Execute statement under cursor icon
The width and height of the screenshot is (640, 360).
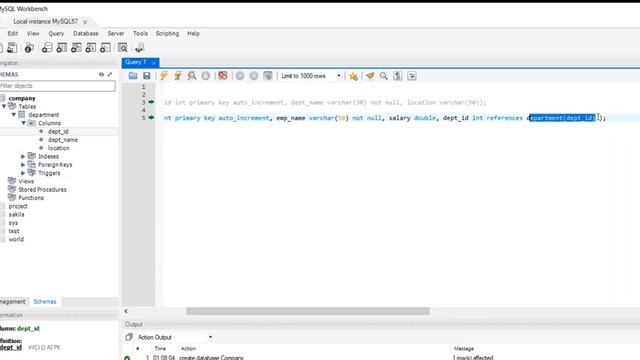[x=178, y=76]
